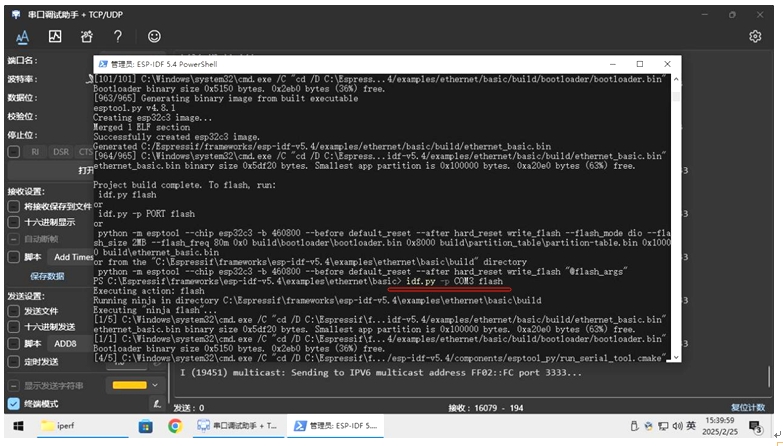Click the robot tools icon in toolbar

tap(87, 36)
